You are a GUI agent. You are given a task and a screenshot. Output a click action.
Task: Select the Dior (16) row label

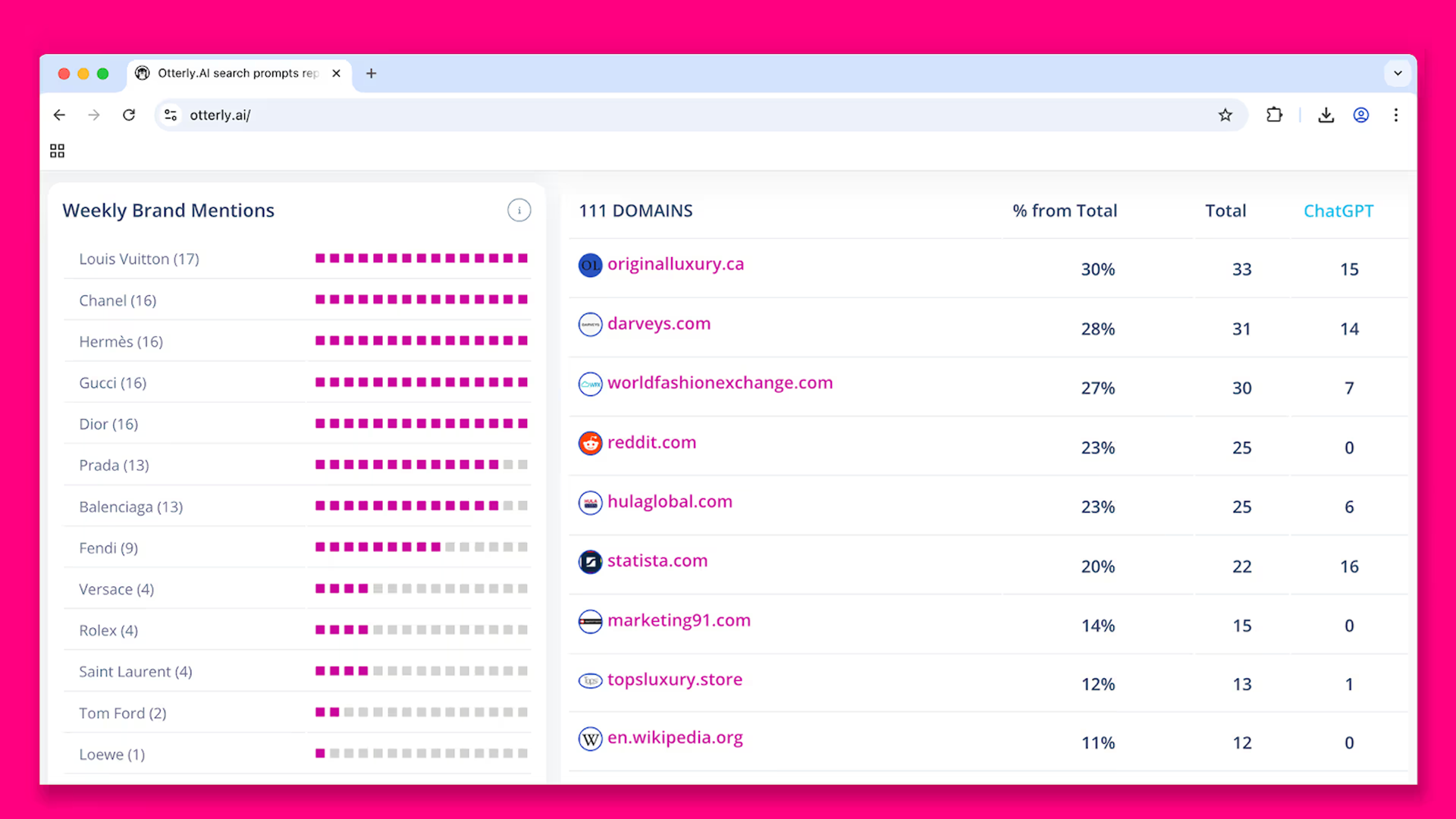[108, 424]
